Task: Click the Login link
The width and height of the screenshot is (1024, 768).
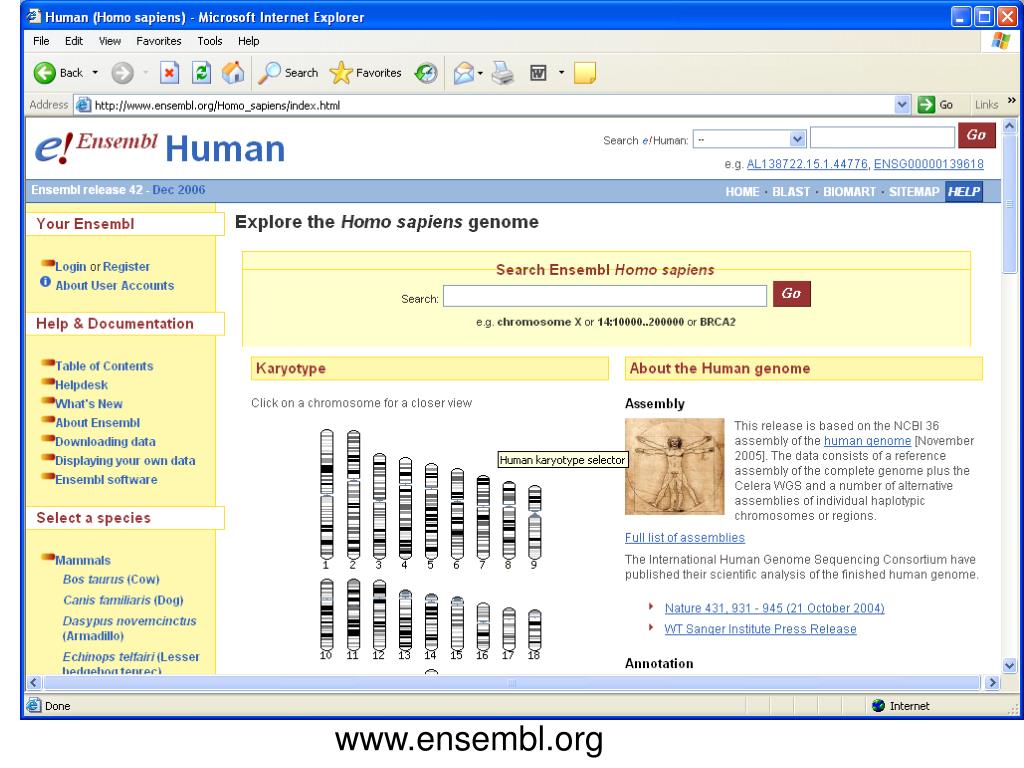Action: pos(71,266)
